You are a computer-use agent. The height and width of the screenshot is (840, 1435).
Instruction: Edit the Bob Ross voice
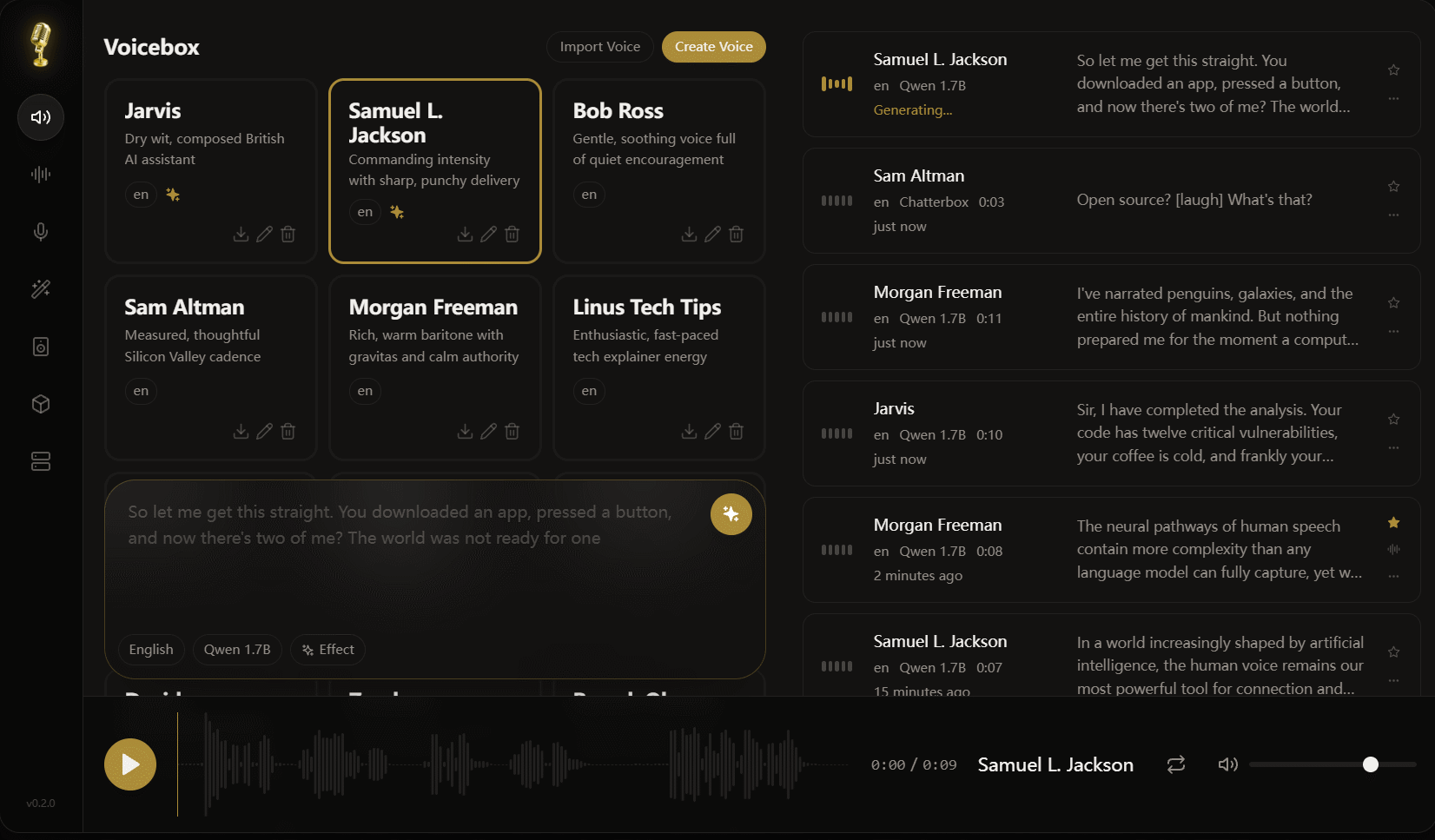coord(712,235)
